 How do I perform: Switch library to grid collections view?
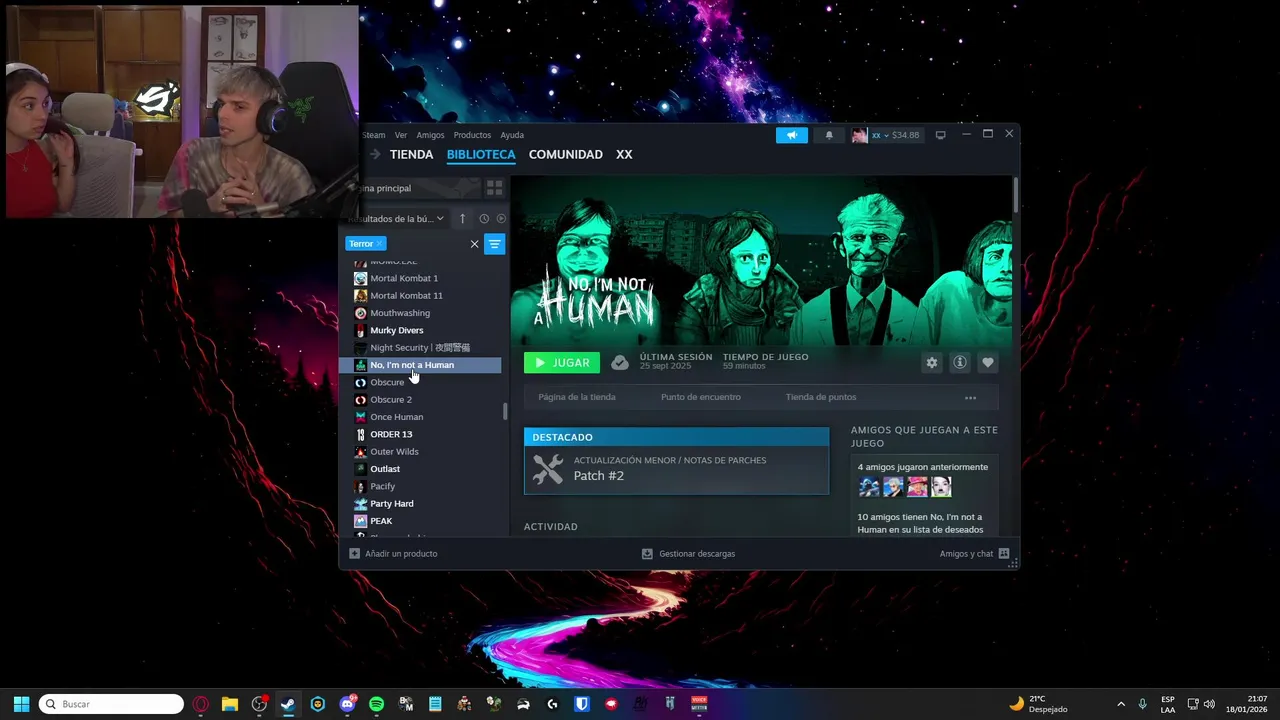(494, 188)
